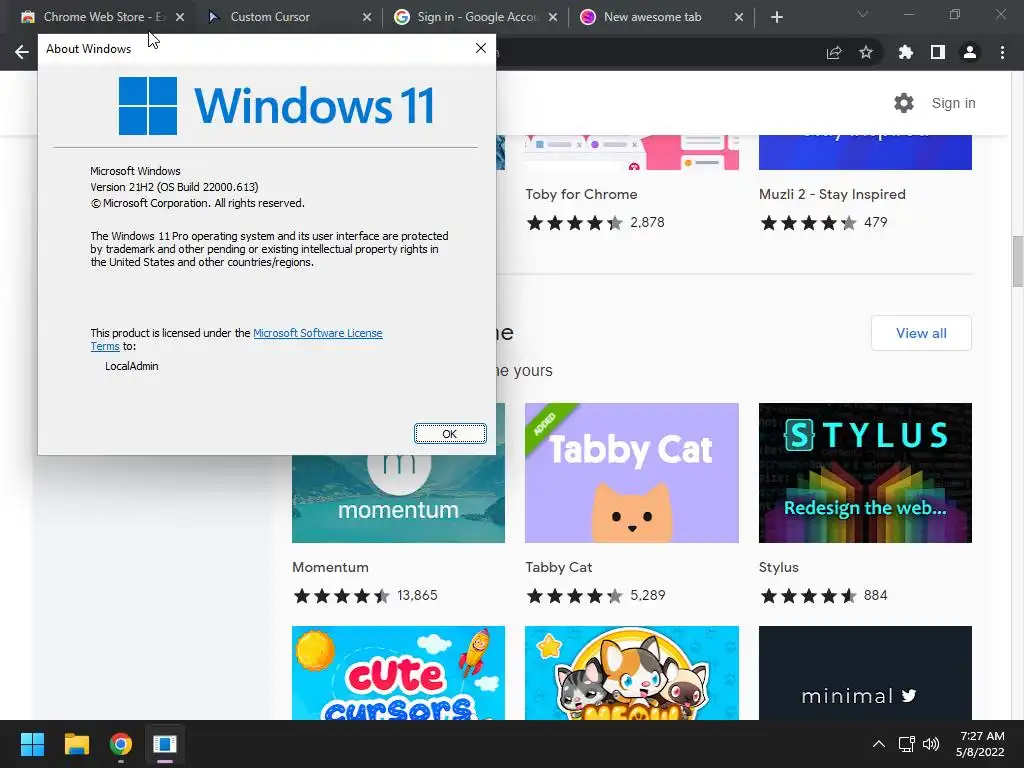Open the Cute Cursors extension thumbnail
The height and width of the screenshot is (768, 1024).
tap(398, 673)
